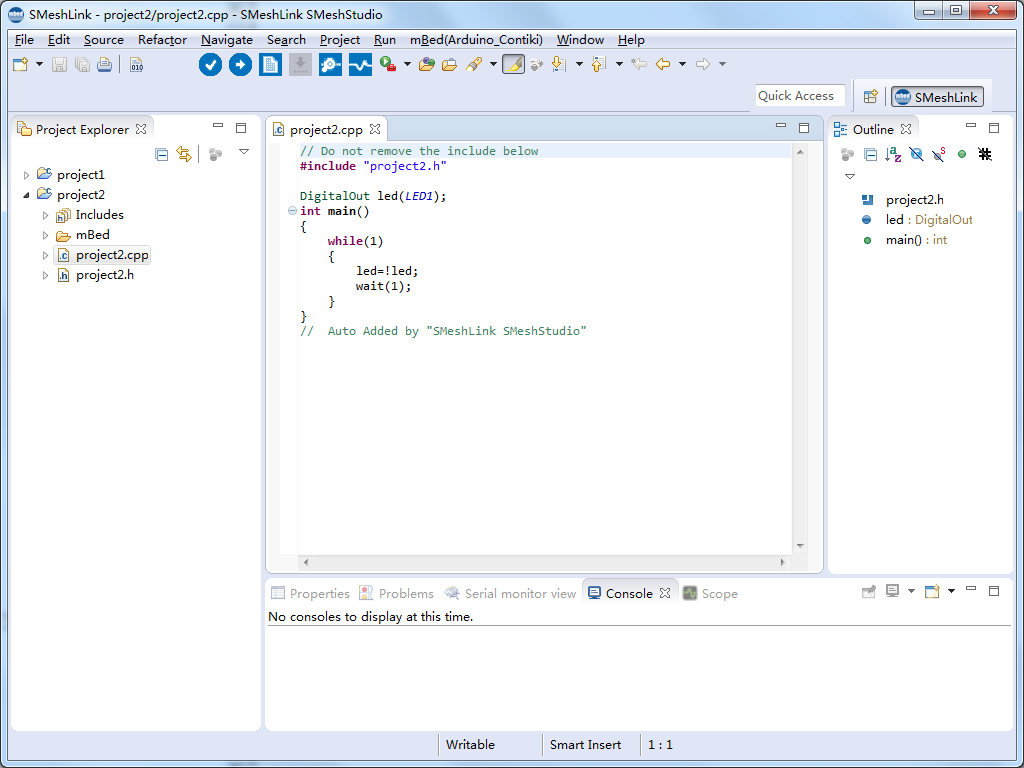
Task: Switch to the Serial monitor view tab
Action: click(x=510, y=593)
